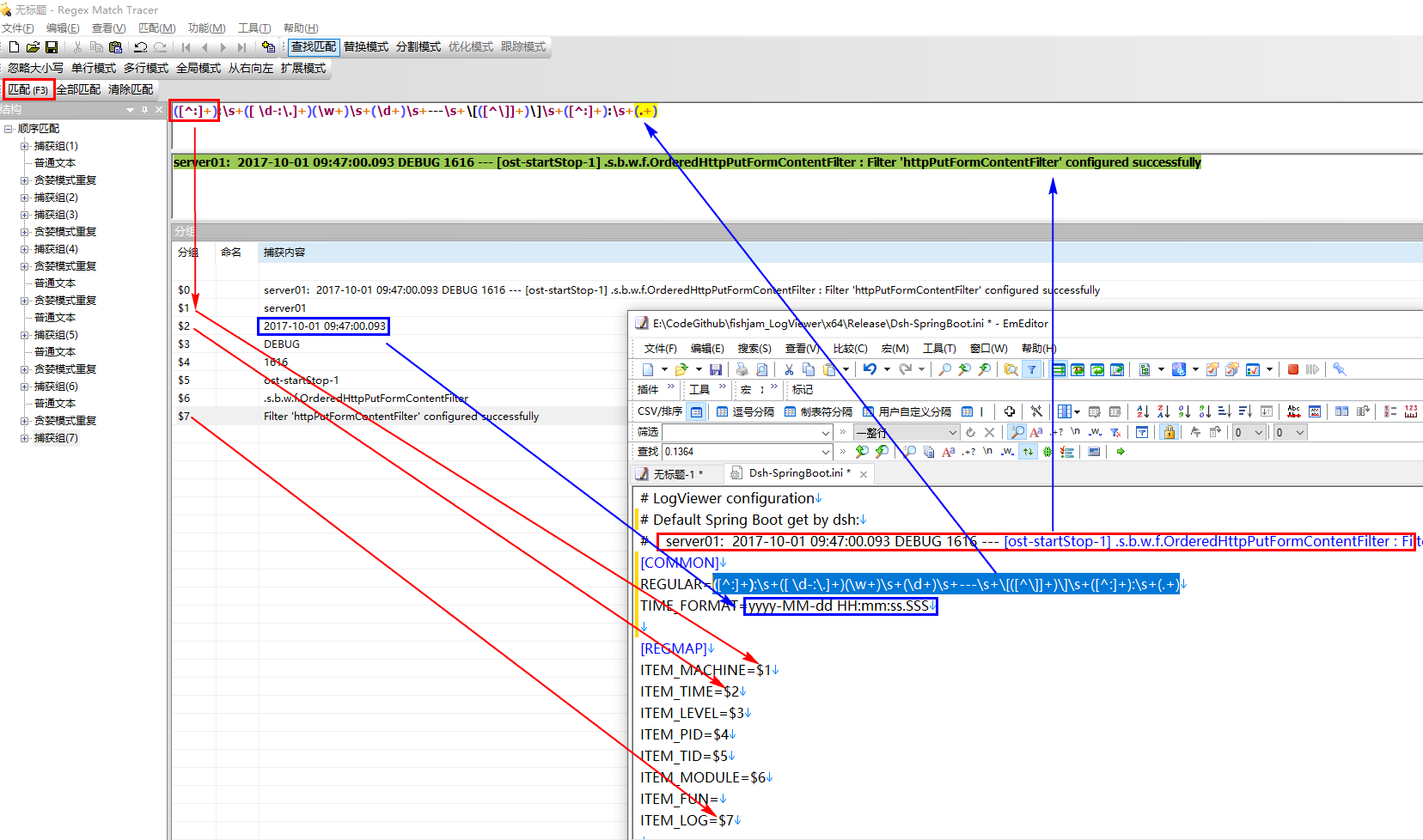1423x840 pixels.
Task: Go to next match arrow icon
Action: 223,47
